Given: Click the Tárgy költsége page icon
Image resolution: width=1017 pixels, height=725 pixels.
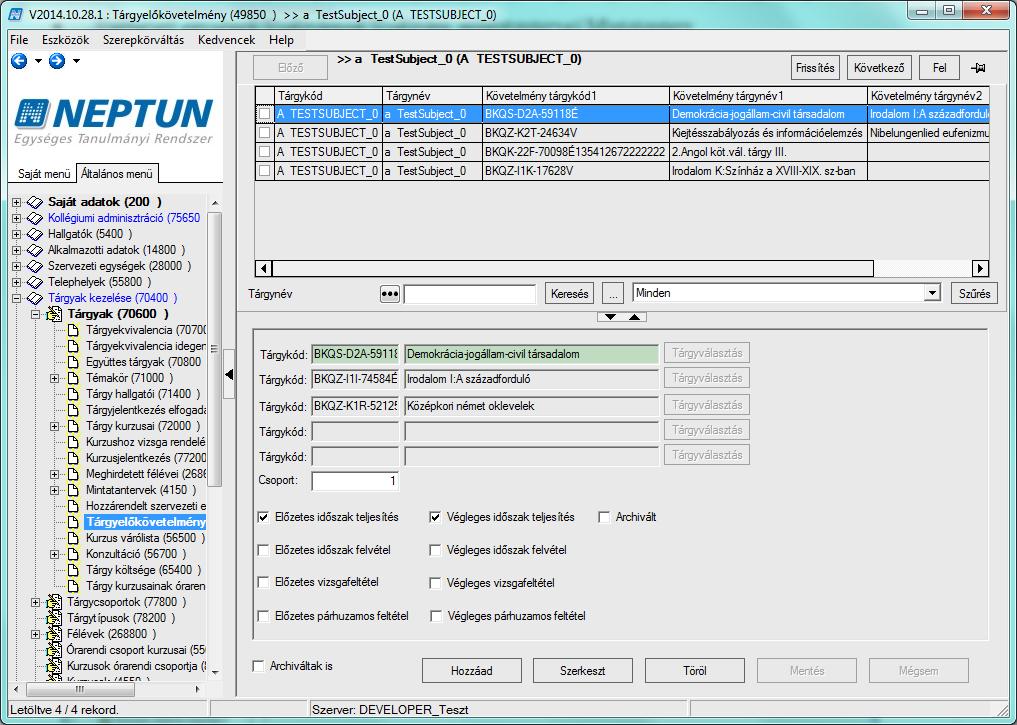Looking at the screenshot, I should click(x=73, y=570).
